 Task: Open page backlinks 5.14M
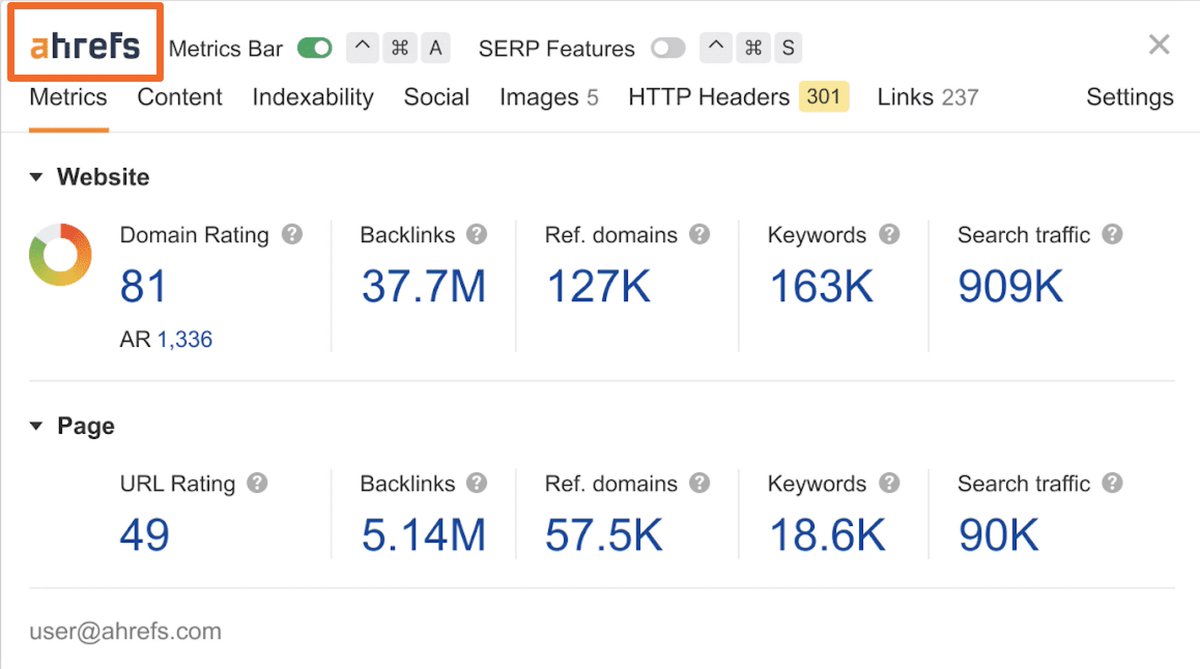click(423, 536)
